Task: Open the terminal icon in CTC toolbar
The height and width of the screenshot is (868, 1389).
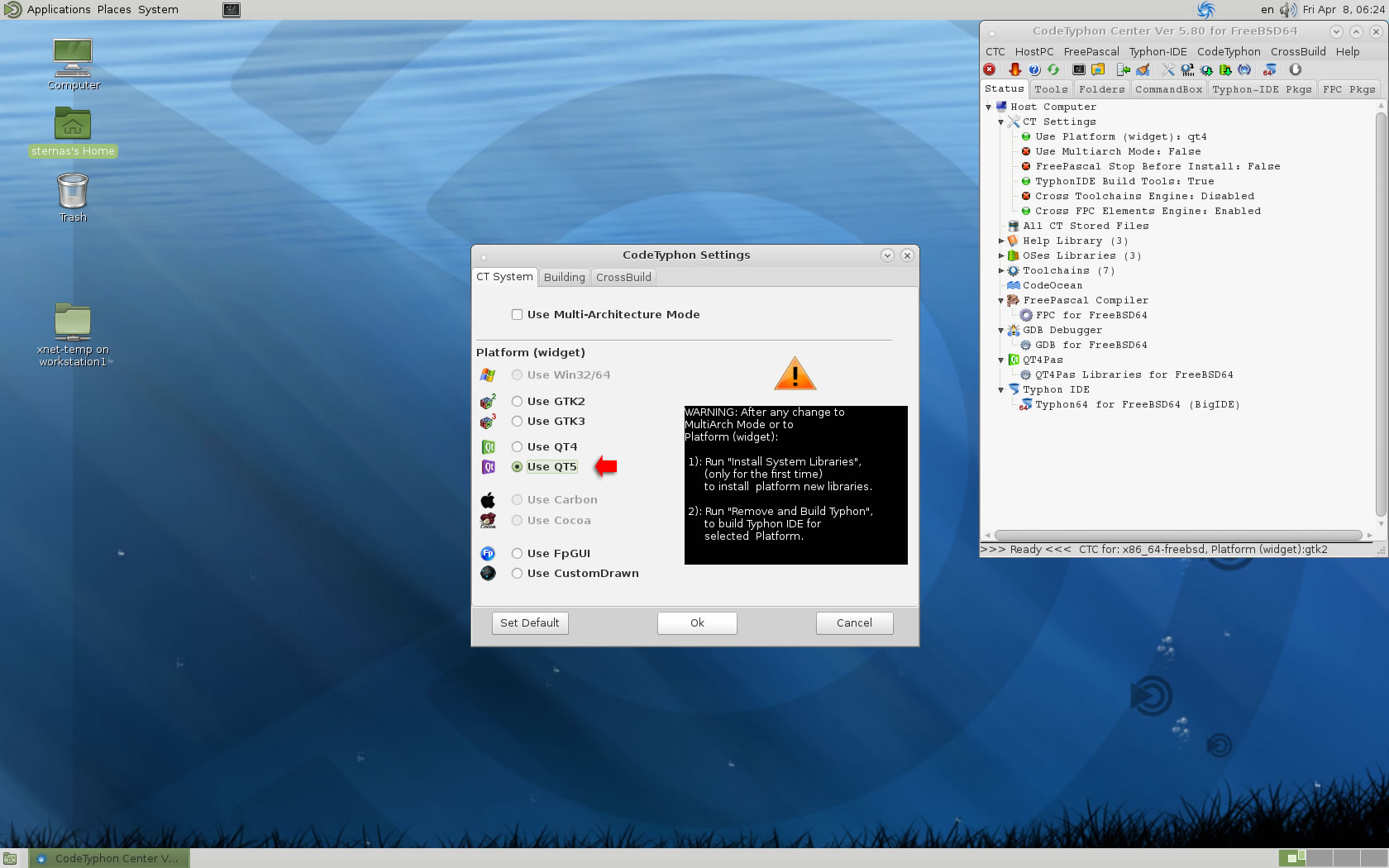Action: (1079, 69)
